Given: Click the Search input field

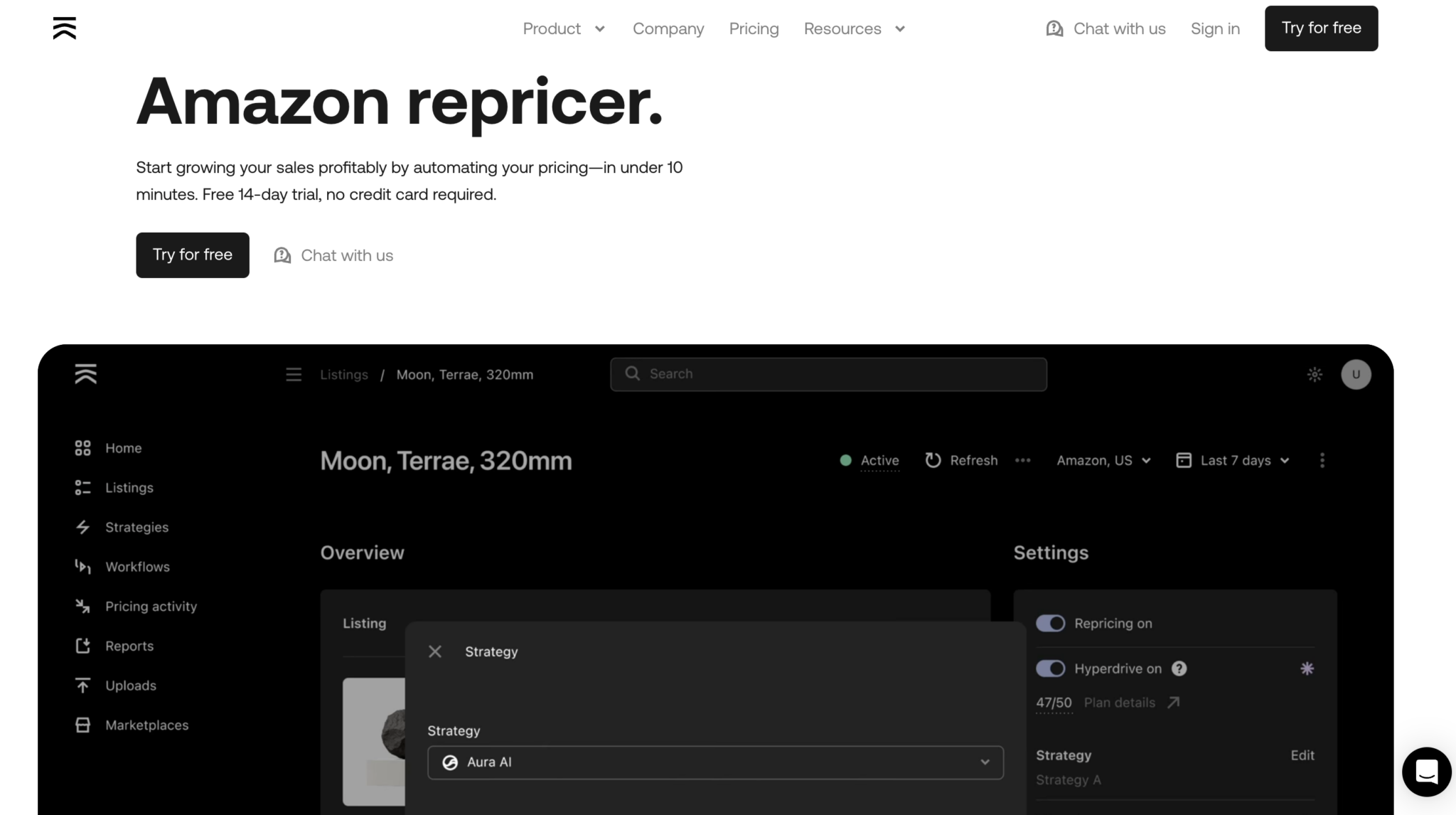Looking at the screenshot, I should tap(828, 374).
